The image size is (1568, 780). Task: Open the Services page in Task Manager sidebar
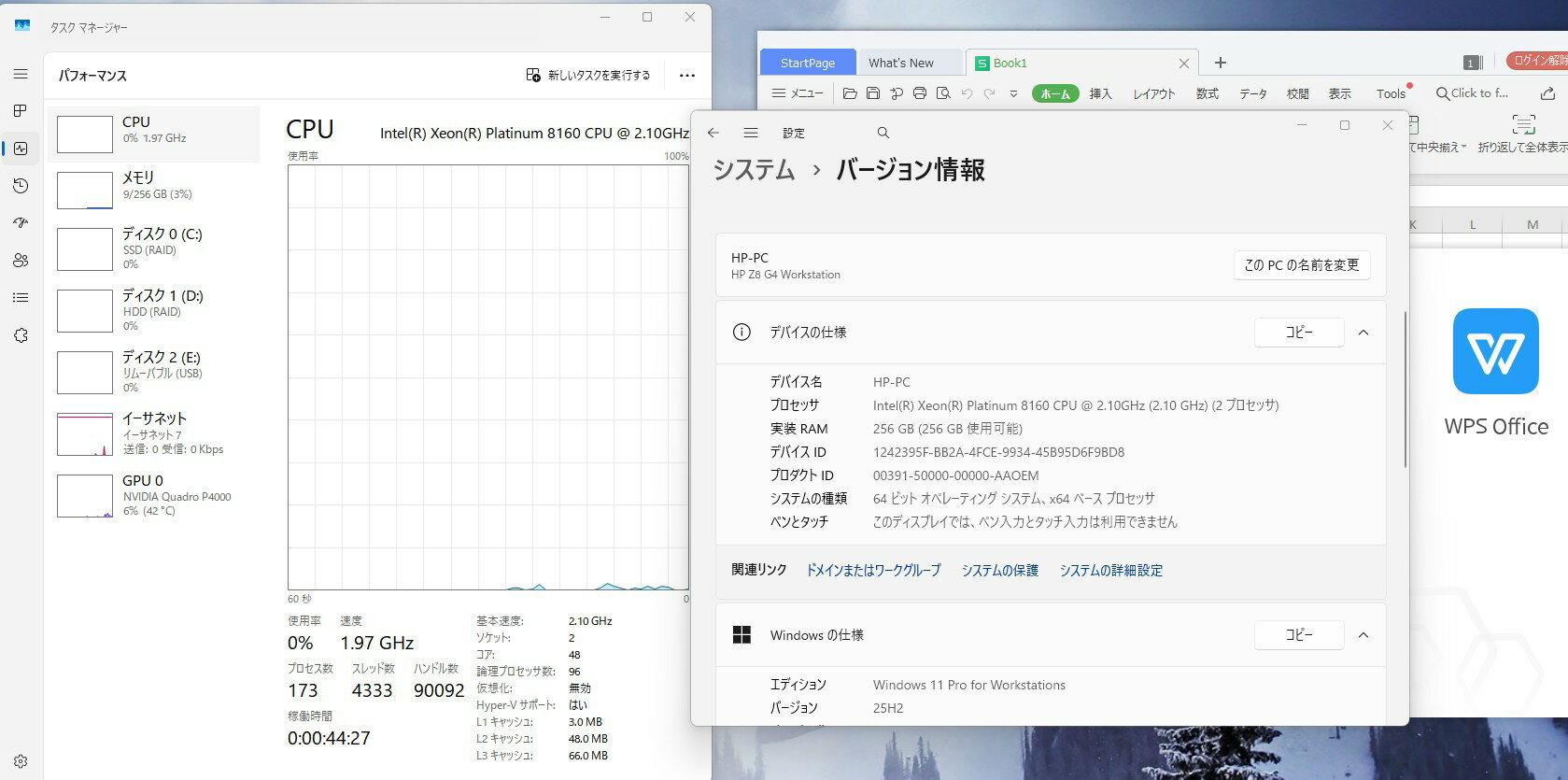(x=21, y=335)
